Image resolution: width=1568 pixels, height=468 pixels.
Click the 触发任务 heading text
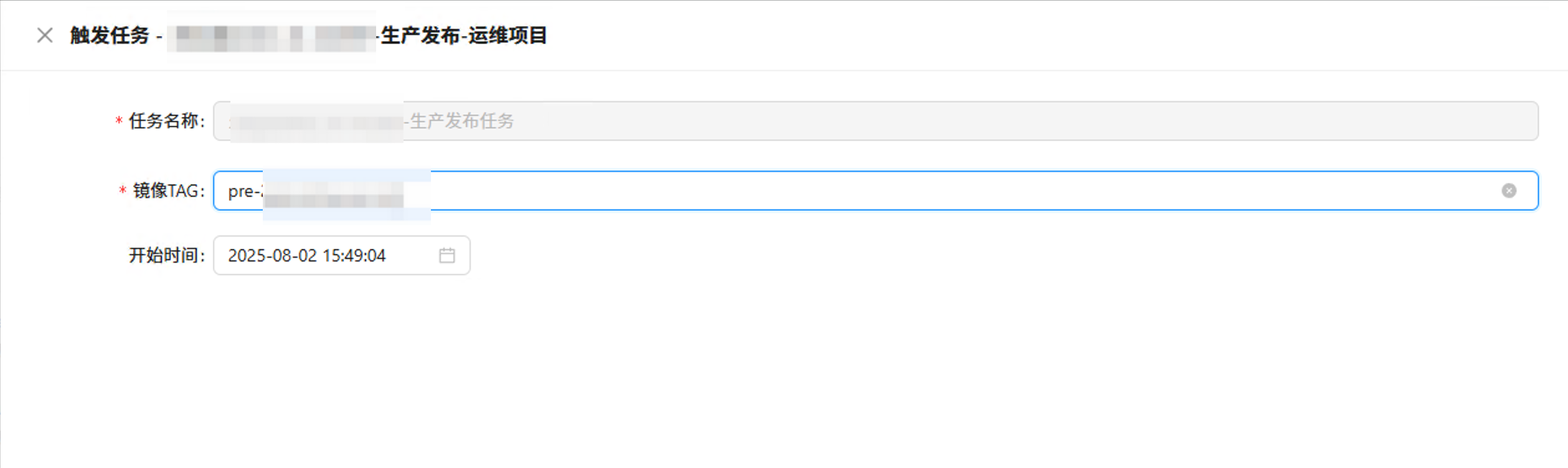[110, 35]
